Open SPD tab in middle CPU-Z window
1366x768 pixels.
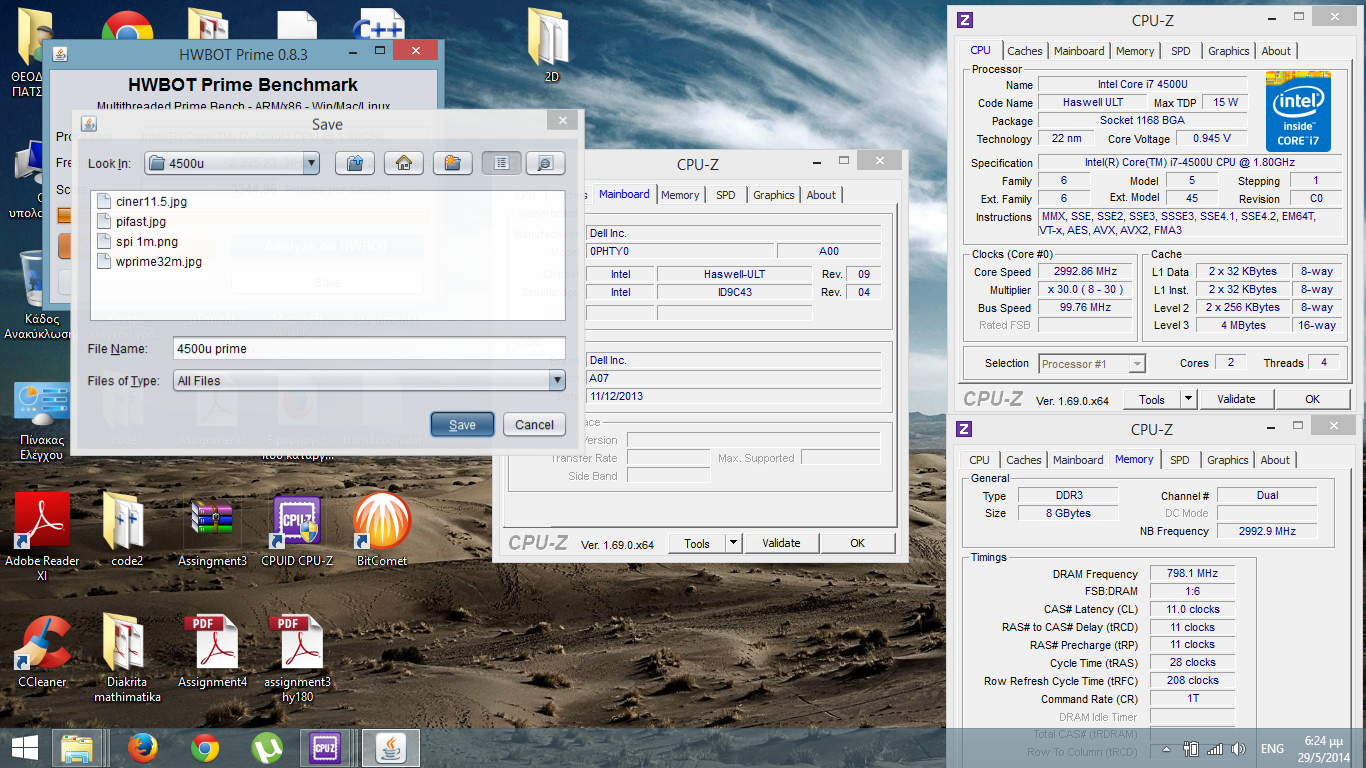point(725,195)
